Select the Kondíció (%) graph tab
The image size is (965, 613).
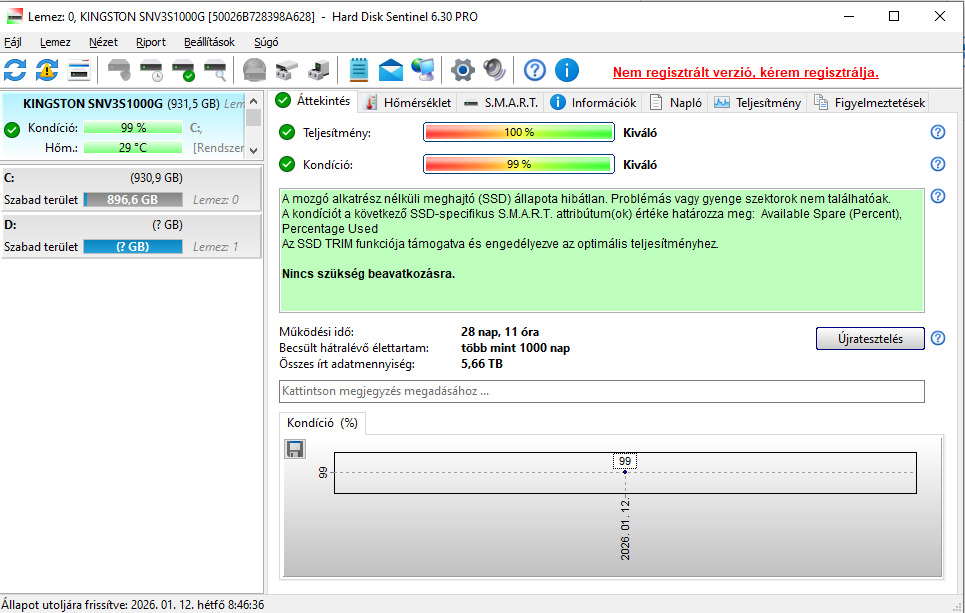322,423
